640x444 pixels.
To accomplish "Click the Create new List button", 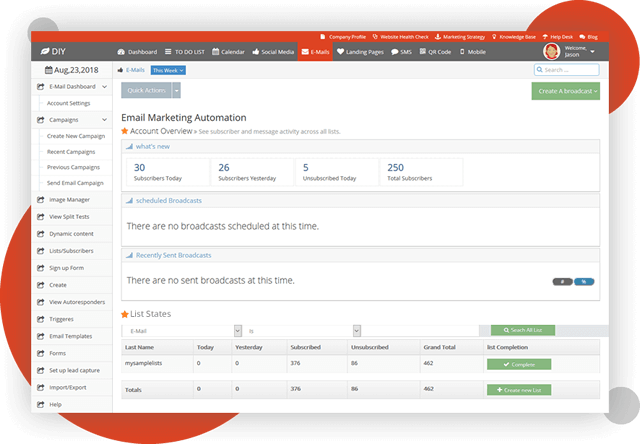I will 518,388.
